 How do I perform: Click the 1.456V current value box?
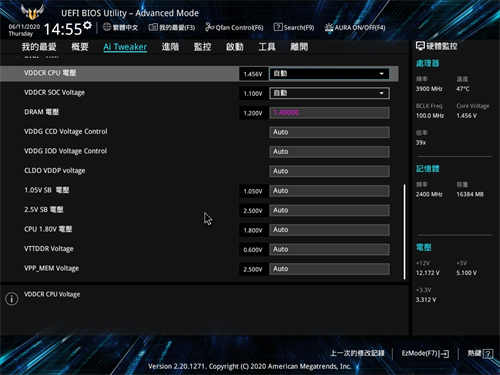click(253, 74)
